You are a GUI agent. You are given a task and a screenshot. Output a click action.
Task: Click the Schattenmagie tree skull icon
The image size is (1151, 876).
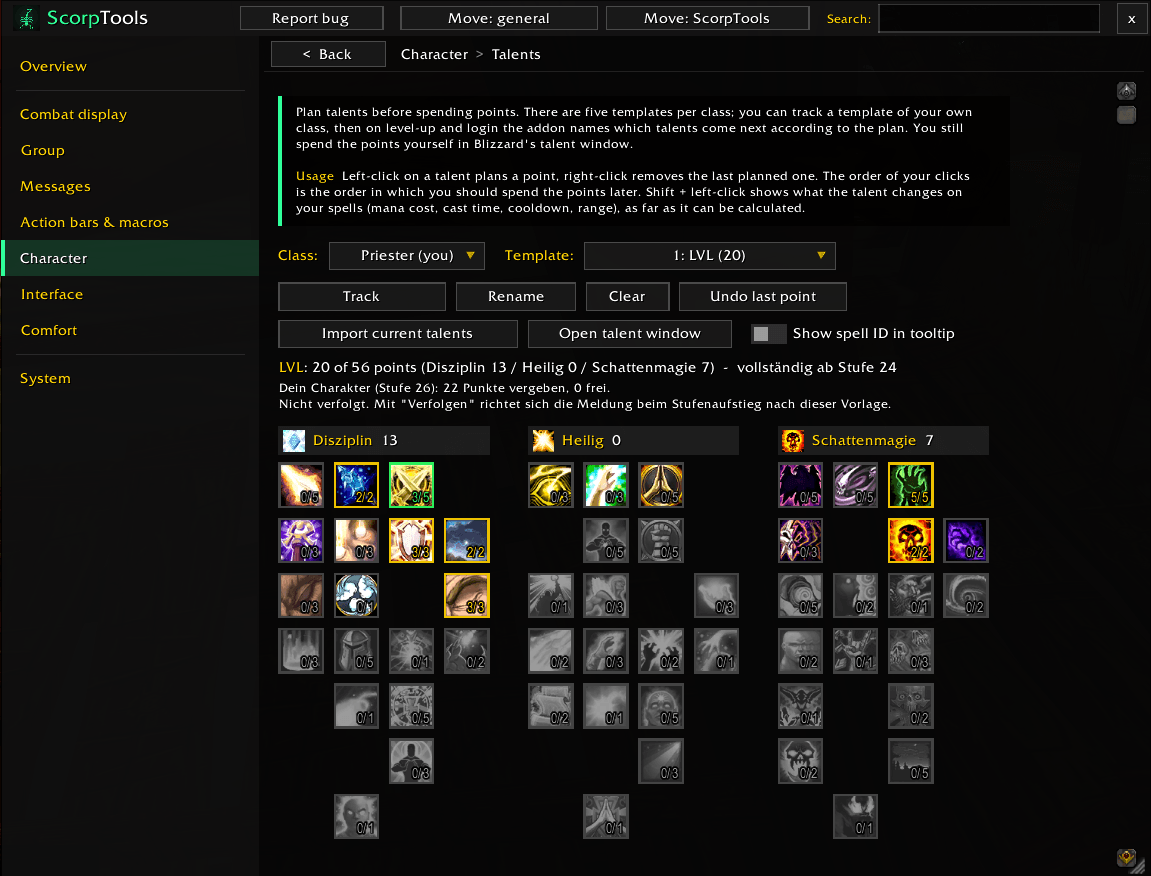coord(793,441)
